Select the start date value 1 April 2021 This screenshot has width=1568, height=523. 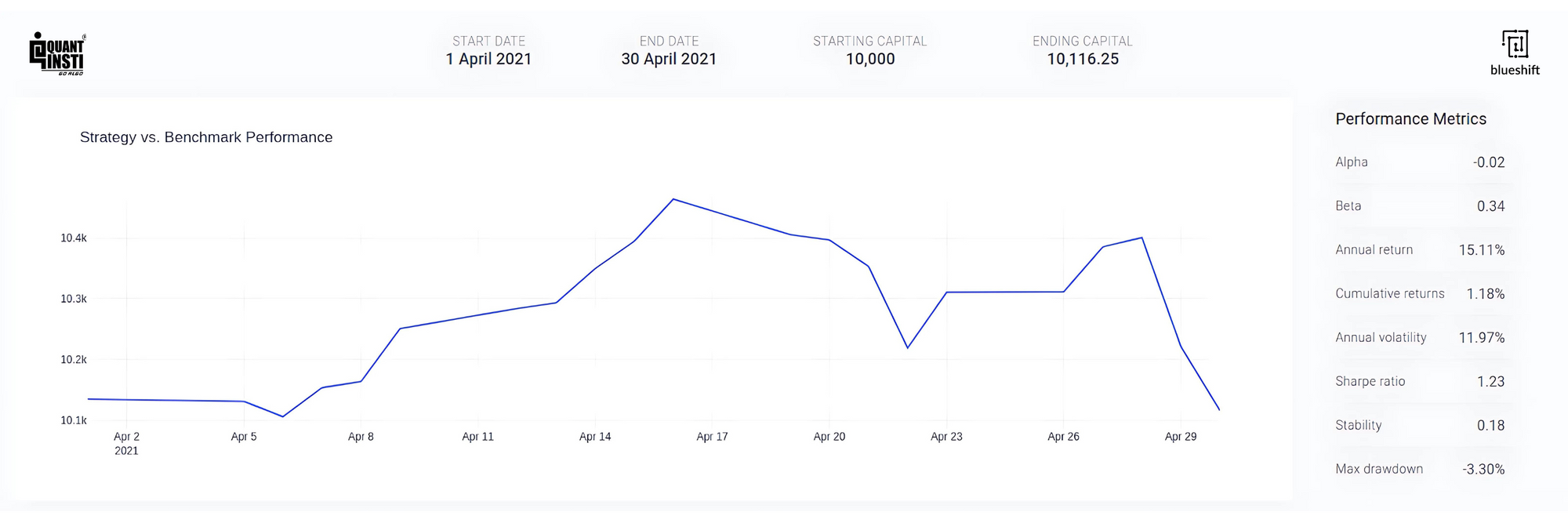point(488,59)
